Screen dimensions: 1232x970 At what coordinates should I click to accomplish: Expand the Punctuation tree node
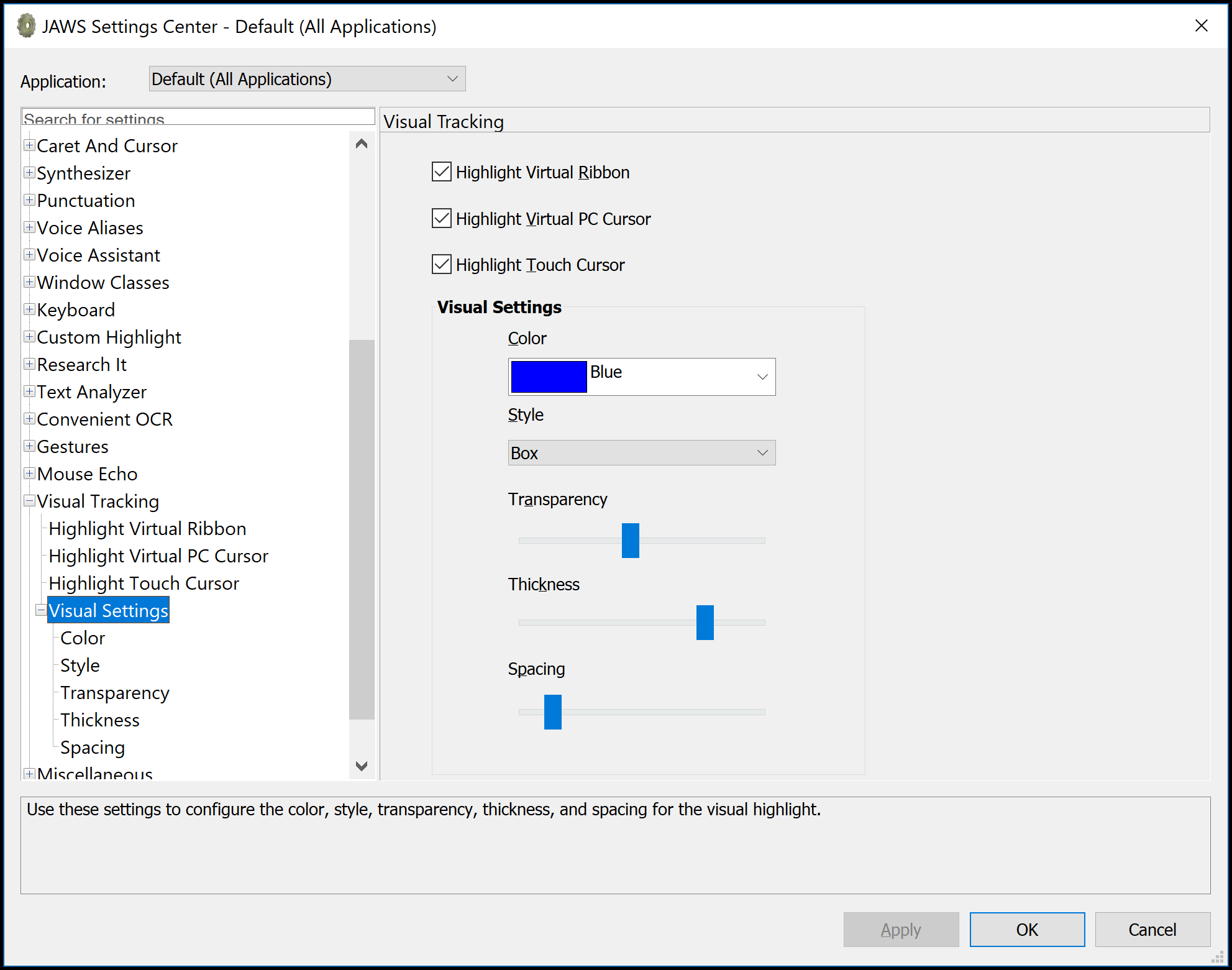click(x=29, y=200)
